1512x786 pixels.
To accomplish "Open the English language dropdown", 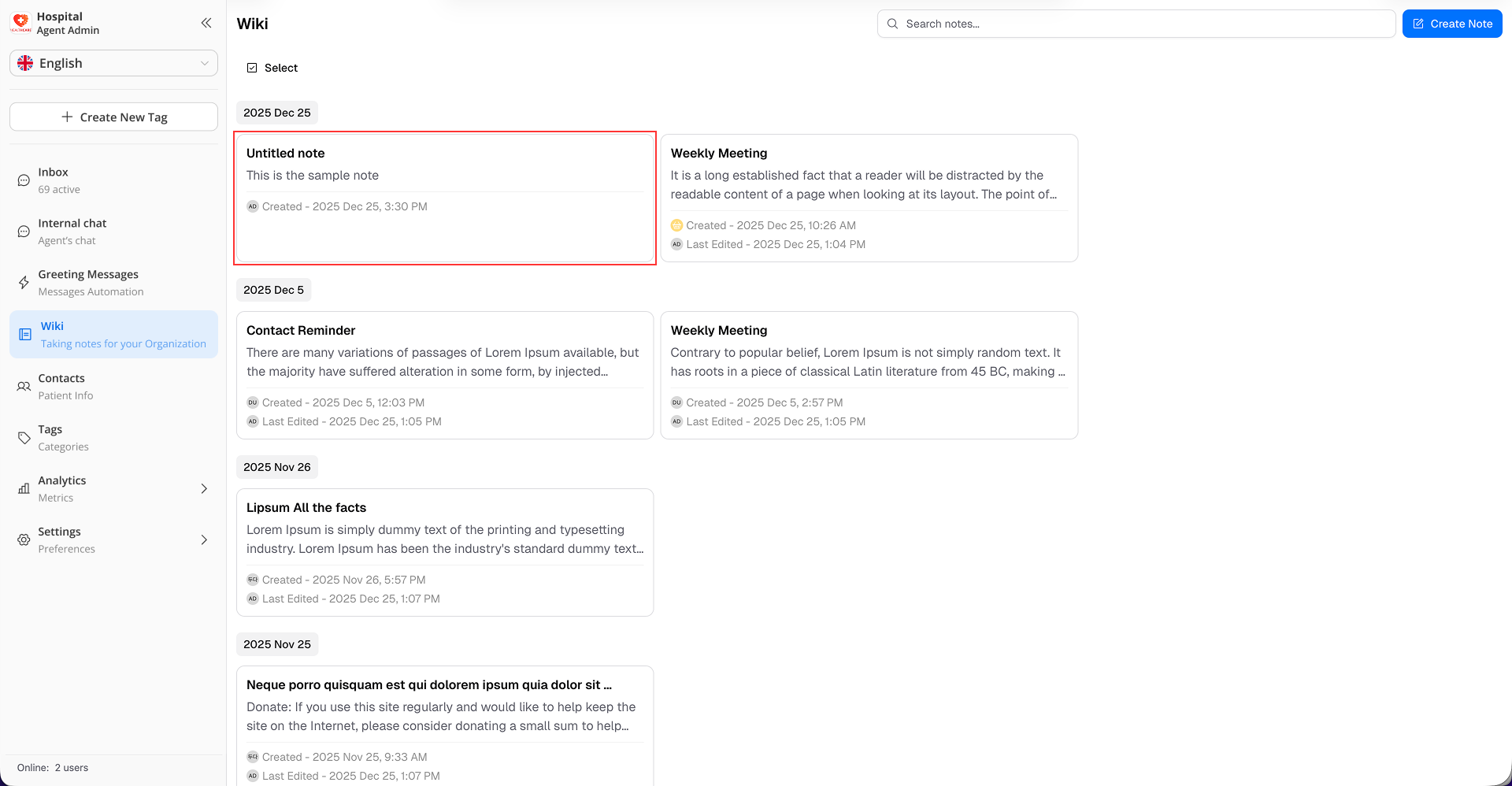I will tap(113, 63).
